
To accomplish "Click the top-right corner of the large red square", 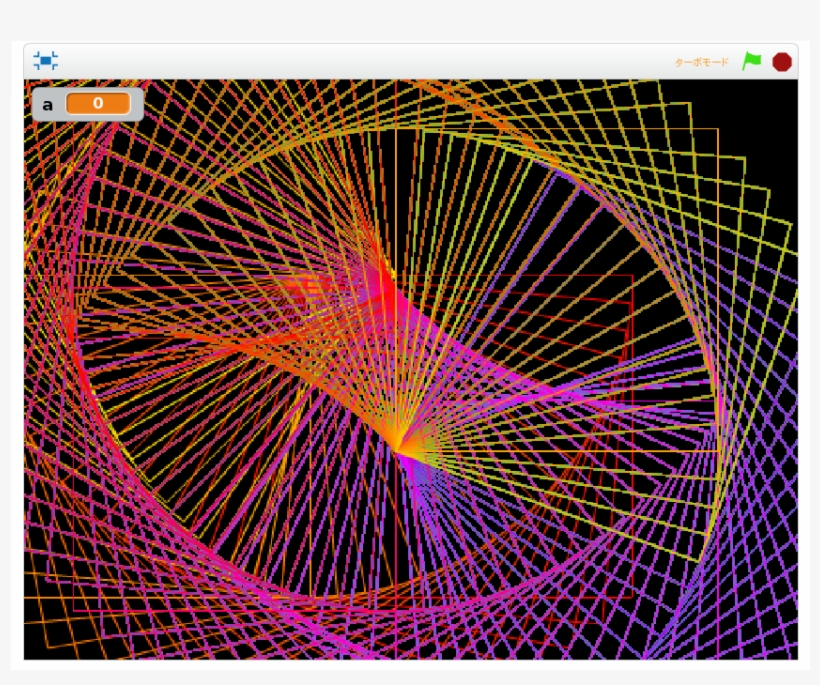I will [717, 130].
